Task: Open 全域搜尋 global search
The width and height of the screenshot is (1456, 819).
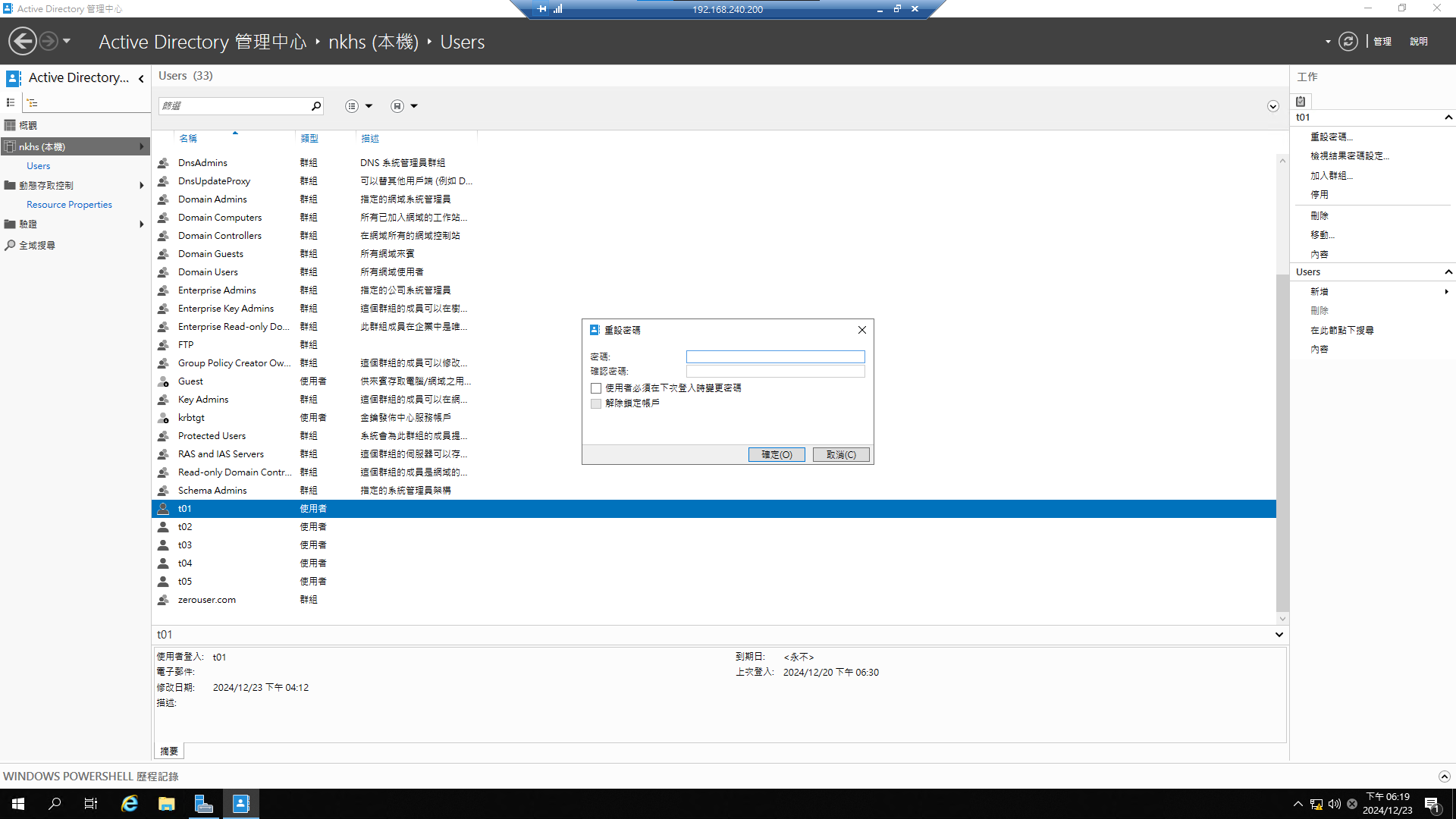Action: pos(37,246)
